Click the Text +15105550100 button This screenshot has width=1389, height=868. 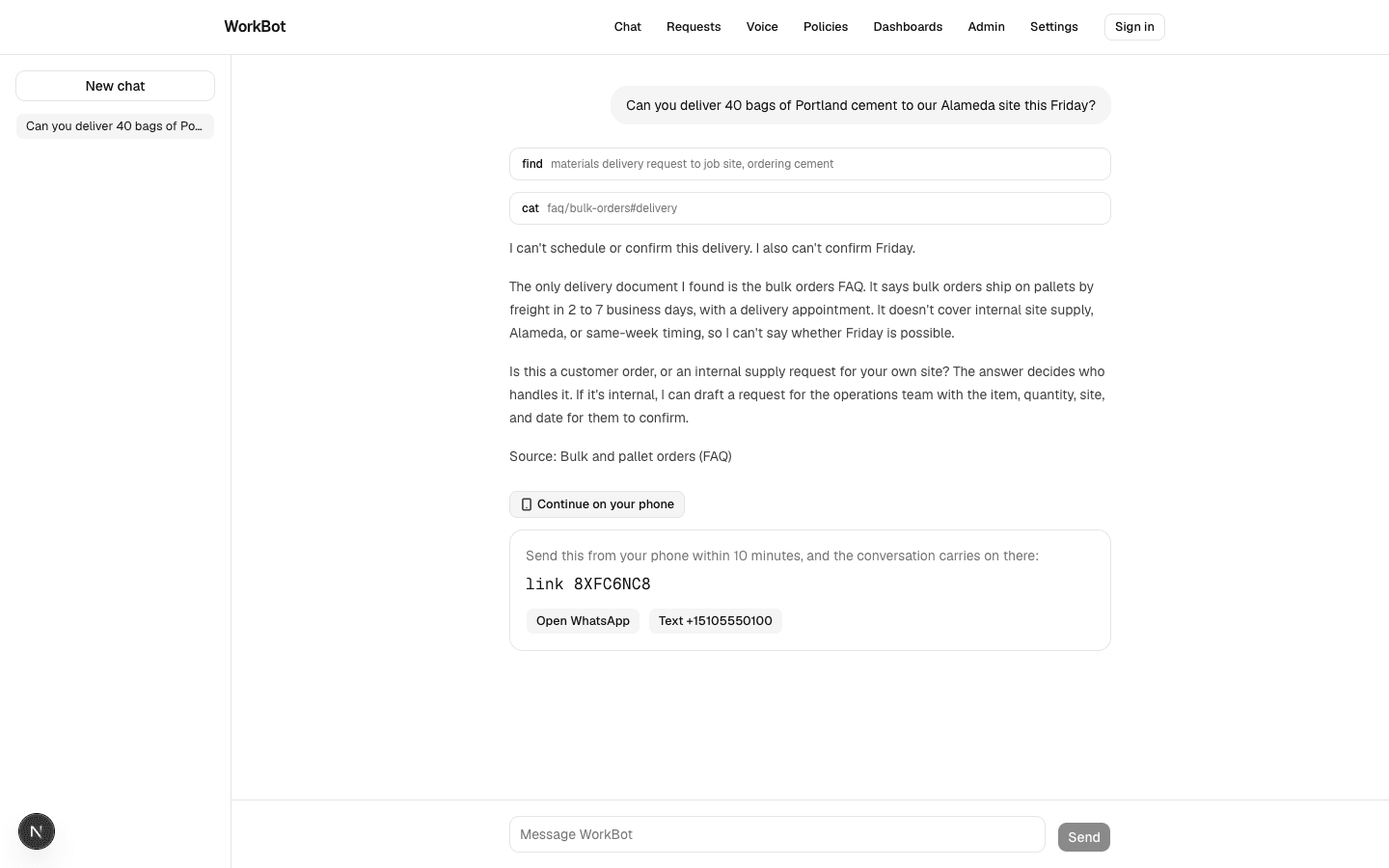click(715, 621)
